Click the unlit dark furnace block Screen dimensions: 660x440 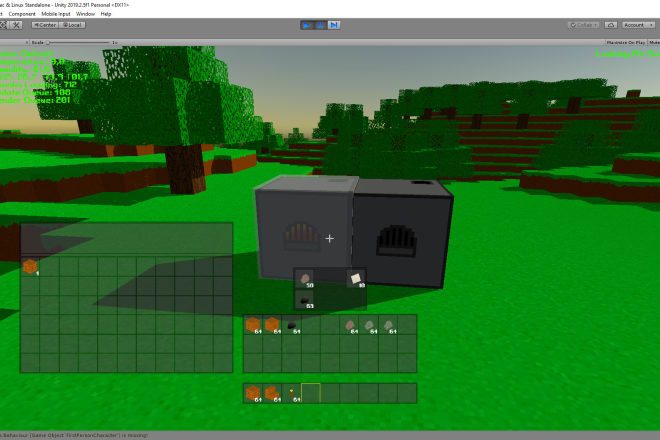[x=402, y=234]
